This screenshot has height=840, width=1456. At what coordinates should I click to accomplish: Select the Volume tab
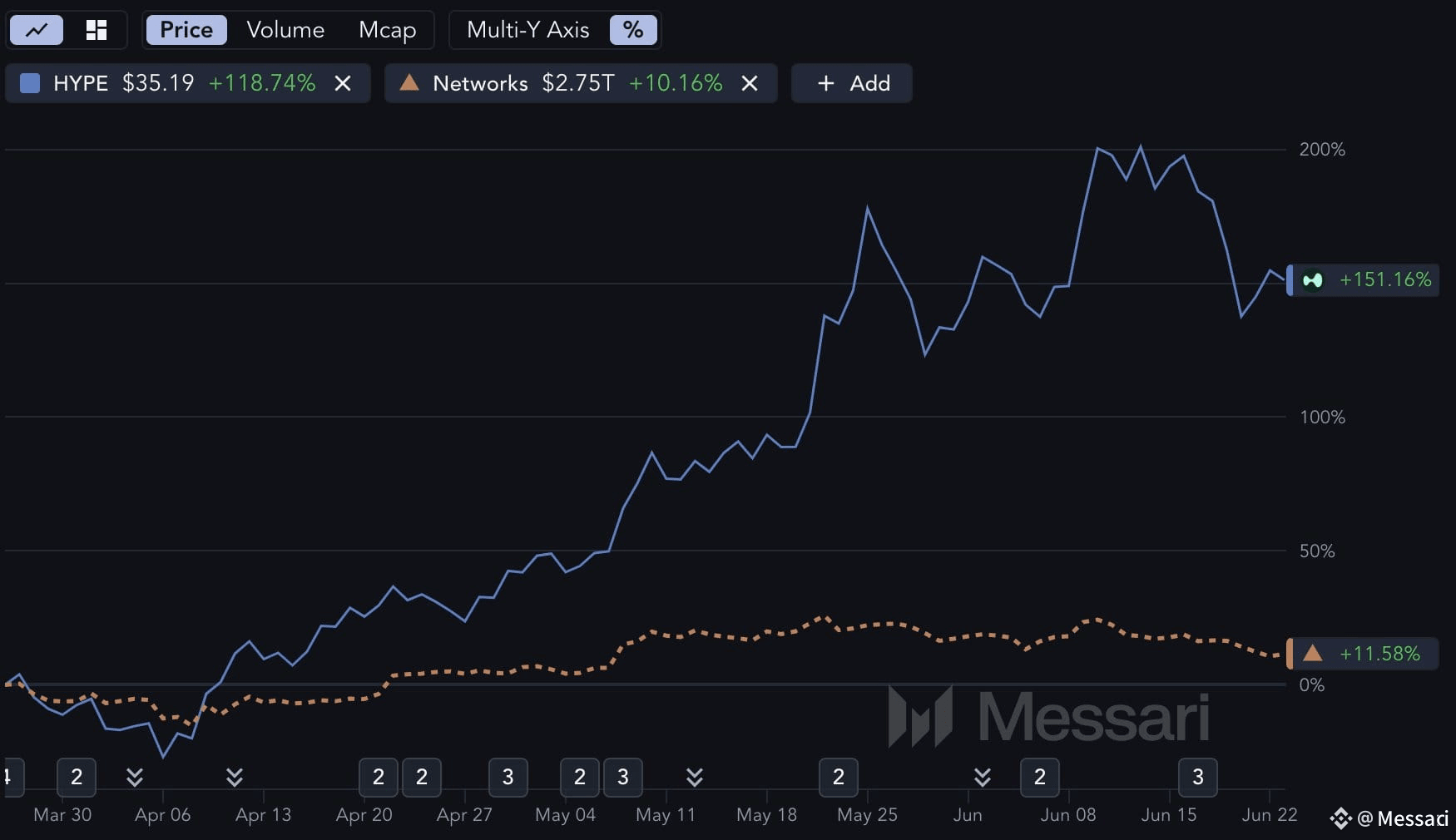click(x=285, y=30)
